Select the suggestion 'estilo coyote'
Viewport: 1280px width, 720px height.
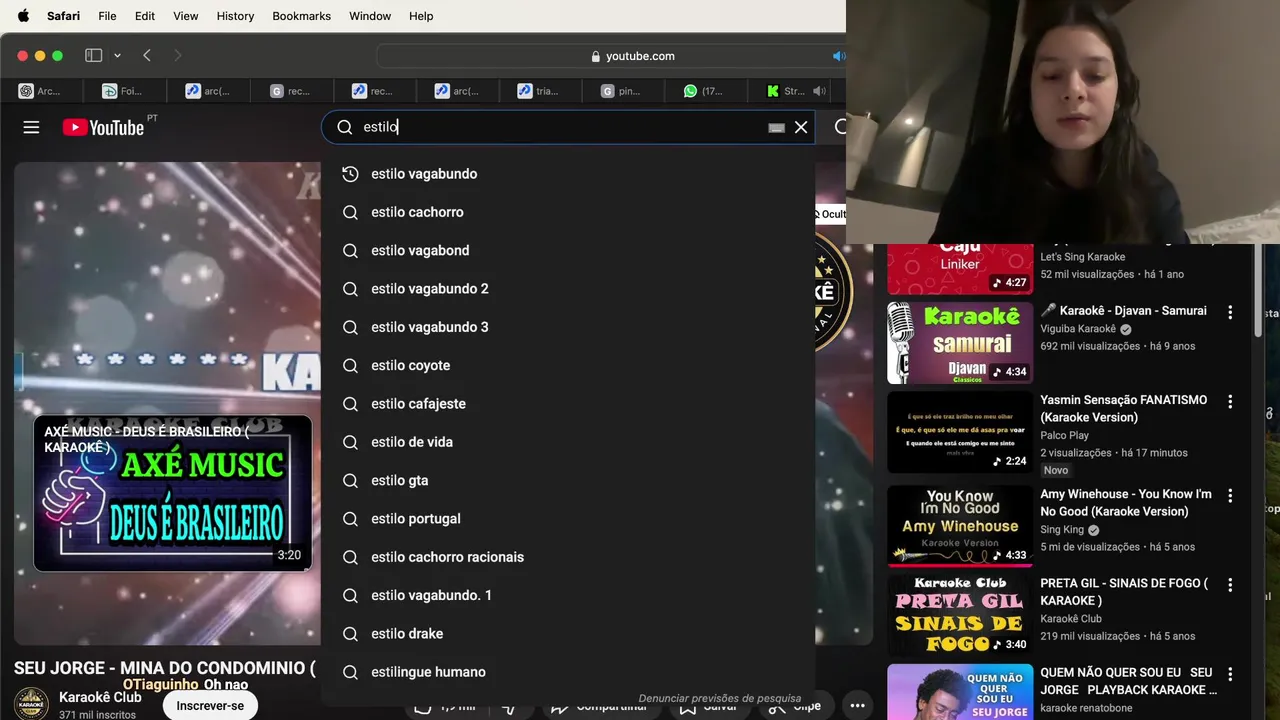(x=568, y=365)
